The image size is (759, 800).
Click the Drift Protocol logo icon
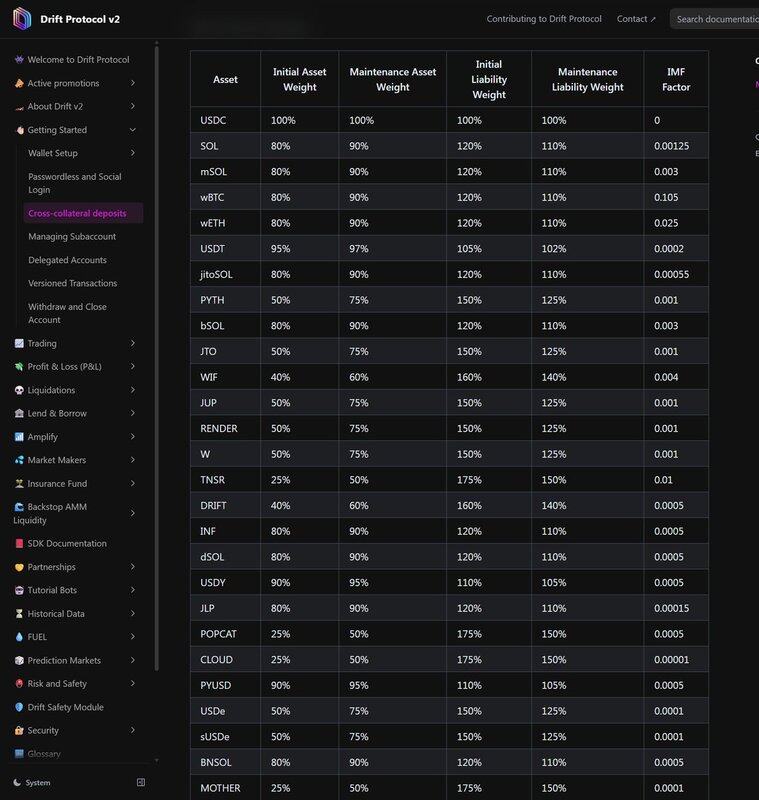(22, 19)
